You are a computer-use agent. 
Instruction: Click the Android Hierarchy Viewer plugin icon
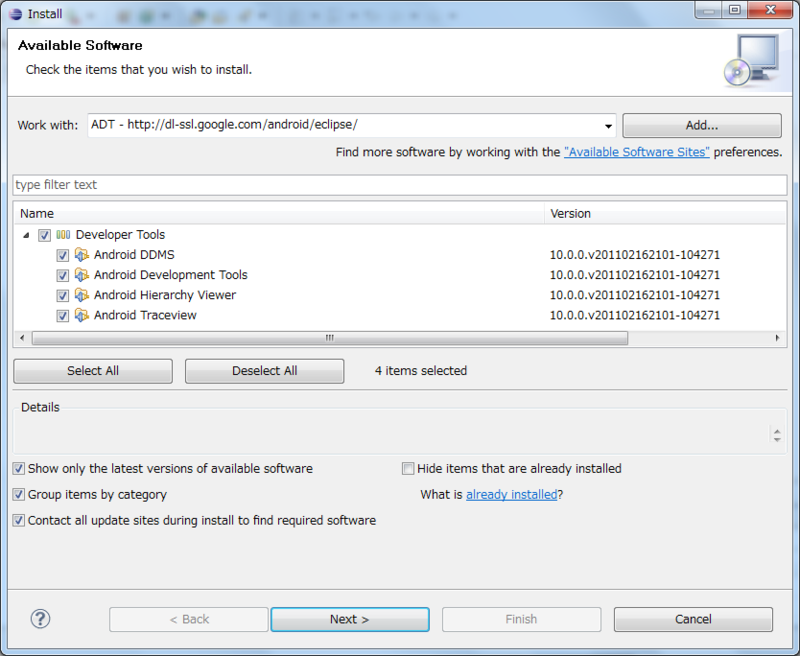[82, 295]
